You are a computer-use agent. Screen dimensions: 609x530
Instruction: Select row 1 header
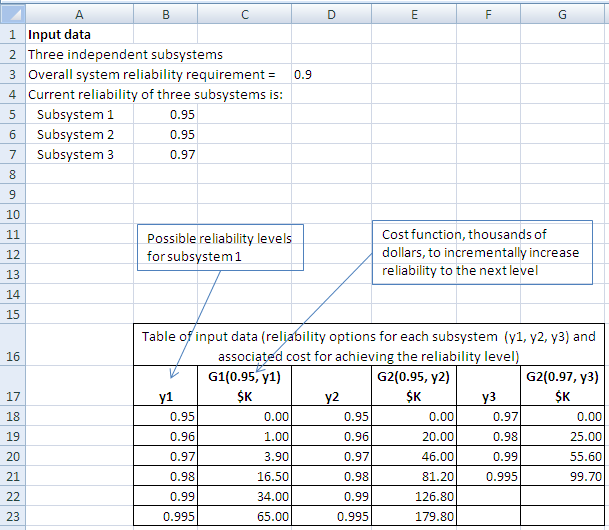13,34
